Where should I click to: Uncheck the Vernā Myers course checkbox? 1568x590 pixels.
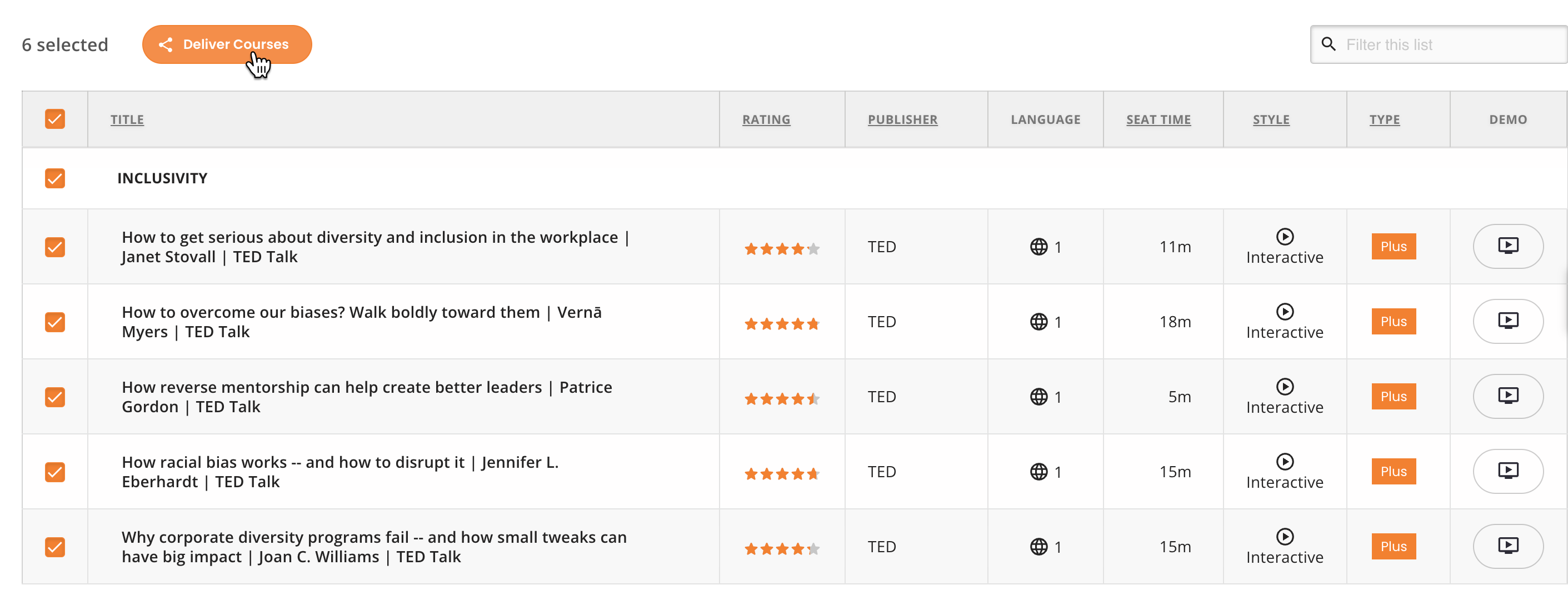(x=55, y=322)
